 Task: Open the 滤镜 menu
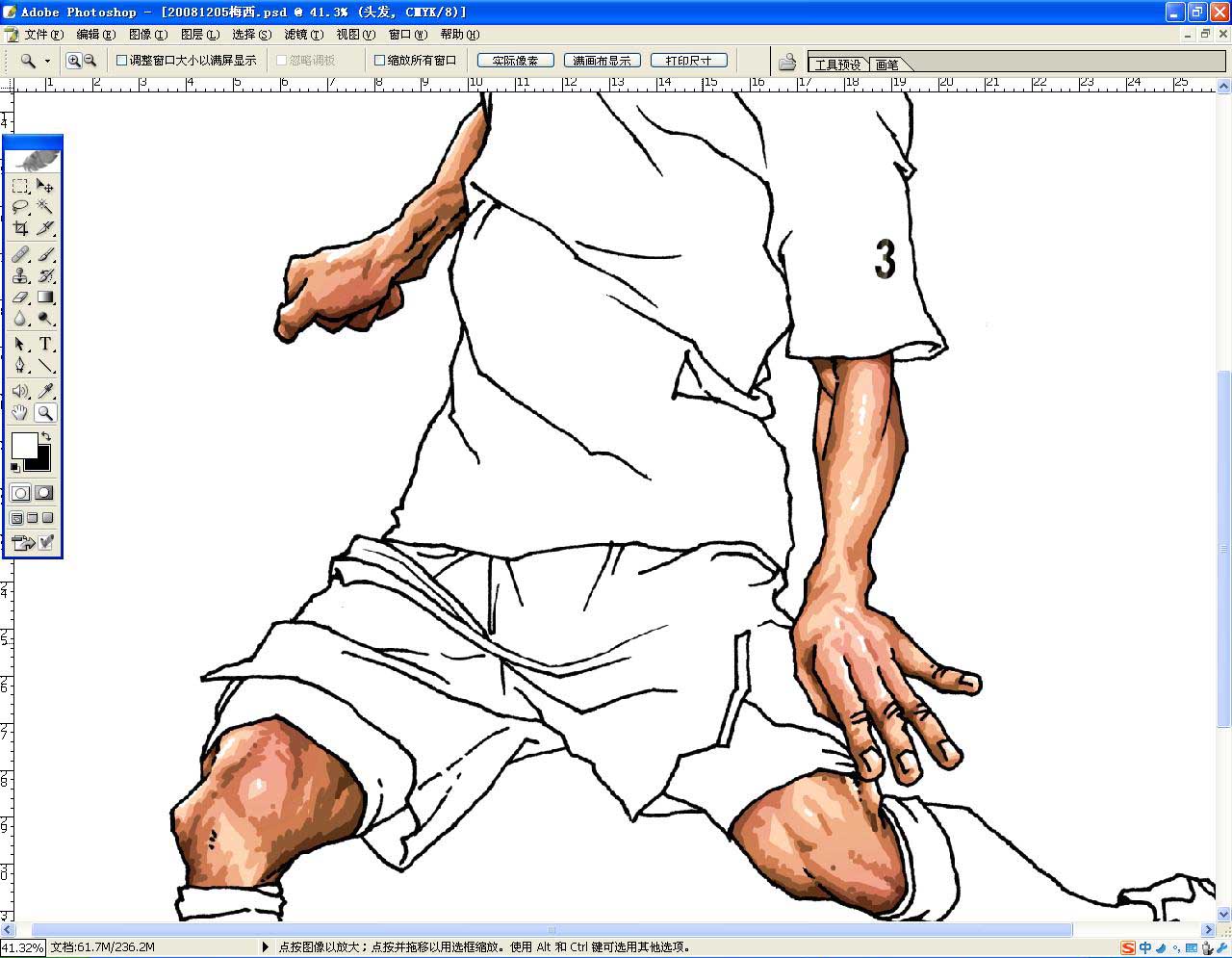(302, 35)
